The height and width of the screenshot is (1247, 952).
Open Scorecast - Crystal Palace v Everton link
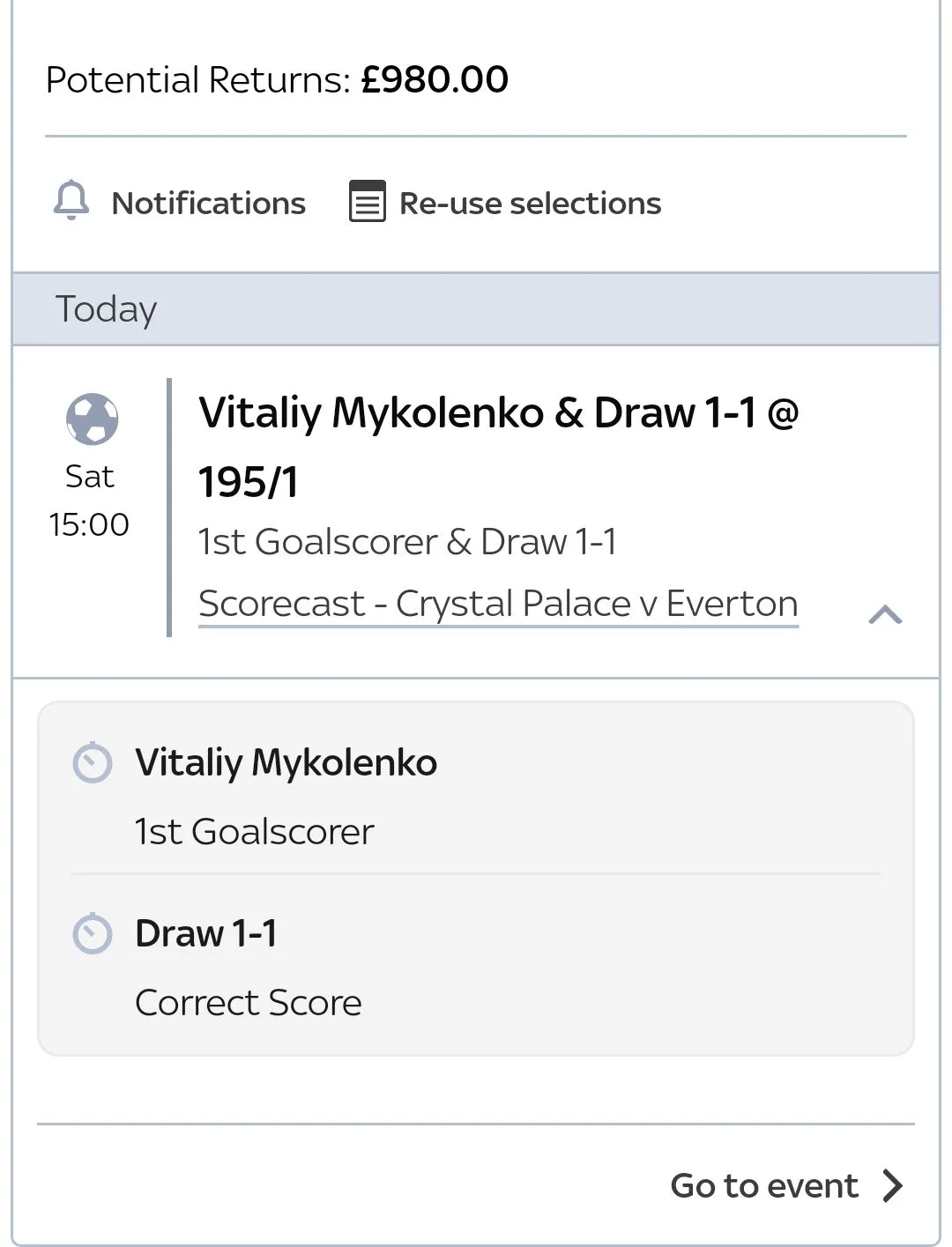[x=498, y=605]
